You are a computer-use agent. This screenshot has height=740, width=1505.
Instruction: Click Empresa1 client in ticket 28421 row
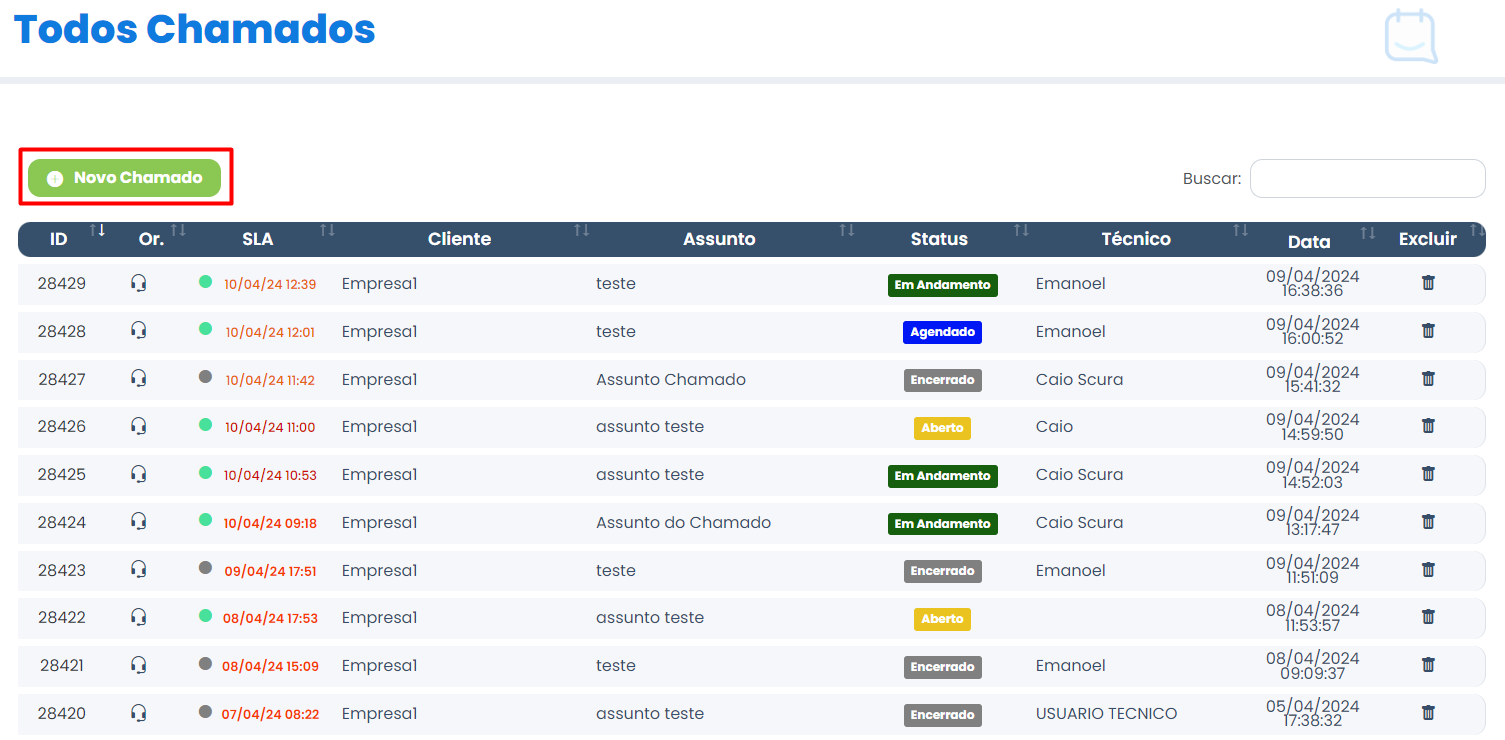pos(380,665)
